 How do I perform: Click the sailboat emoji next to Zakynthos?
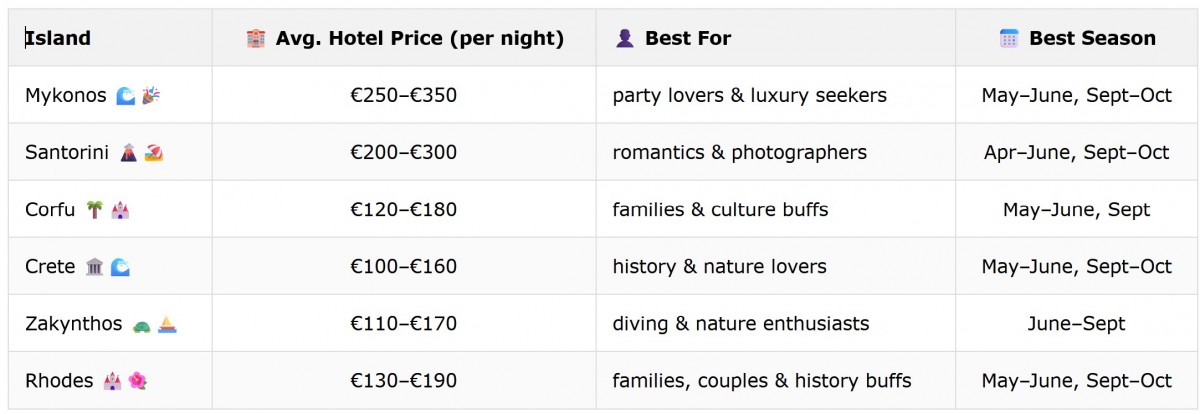click(x=168, y=324)
